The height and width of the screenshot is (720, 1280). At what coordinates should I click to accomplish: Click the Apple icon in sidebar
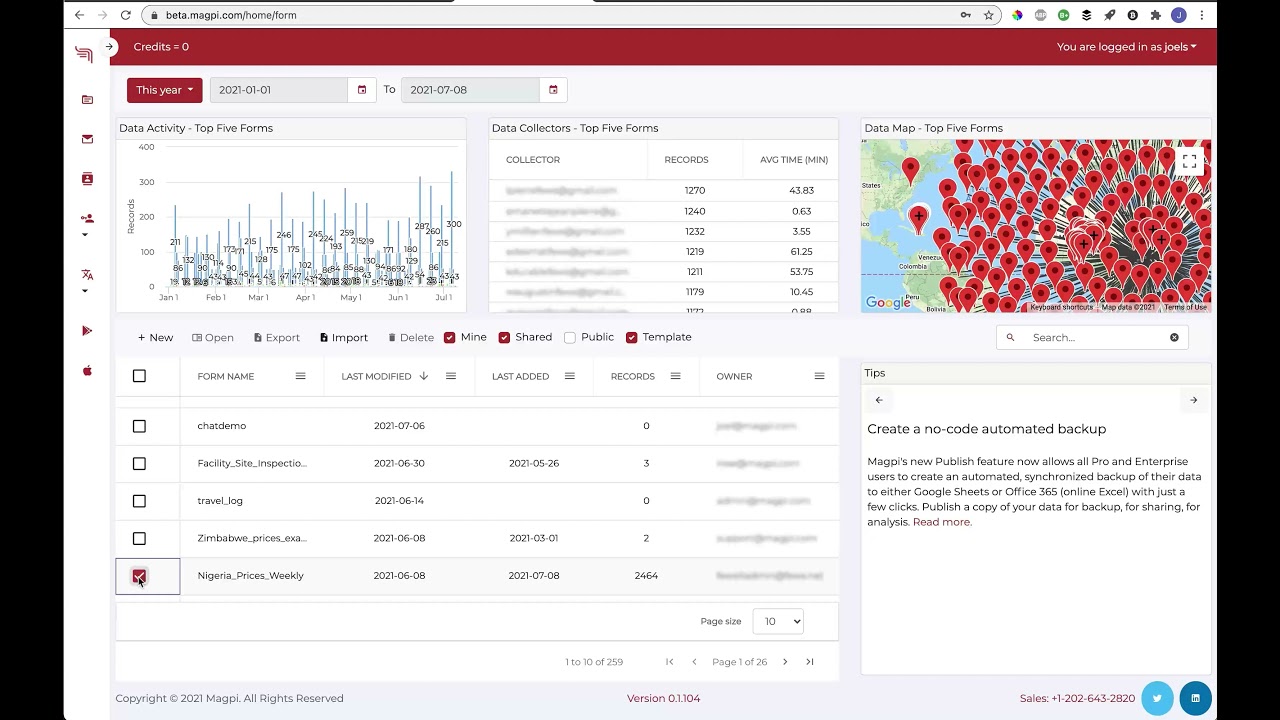(87, 371)
